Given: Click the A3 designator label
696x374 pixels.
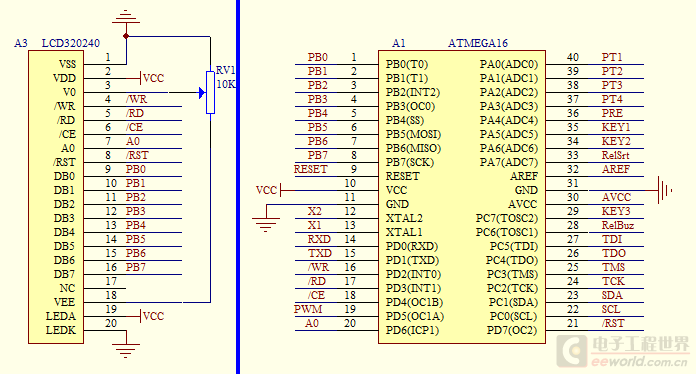Looking at the screenshot, I should click(21, 43).
